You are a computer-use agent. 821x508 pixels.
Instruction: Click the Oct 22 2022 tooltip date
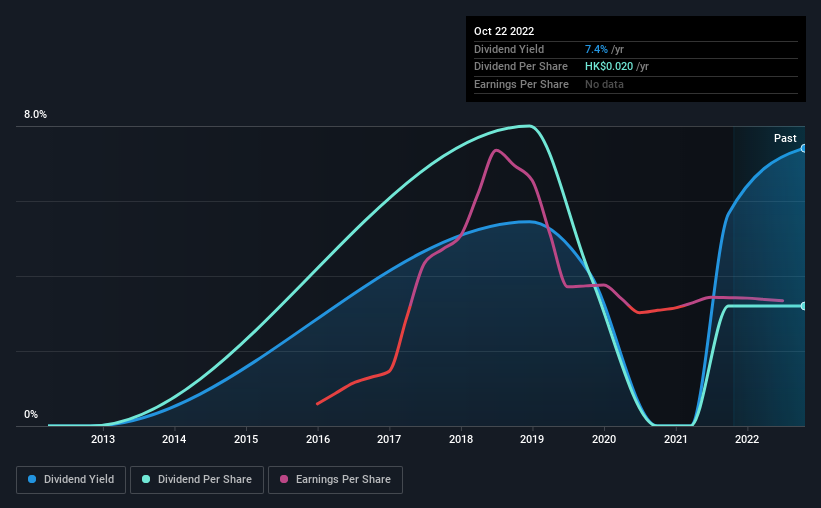click(x=504, y=31)
